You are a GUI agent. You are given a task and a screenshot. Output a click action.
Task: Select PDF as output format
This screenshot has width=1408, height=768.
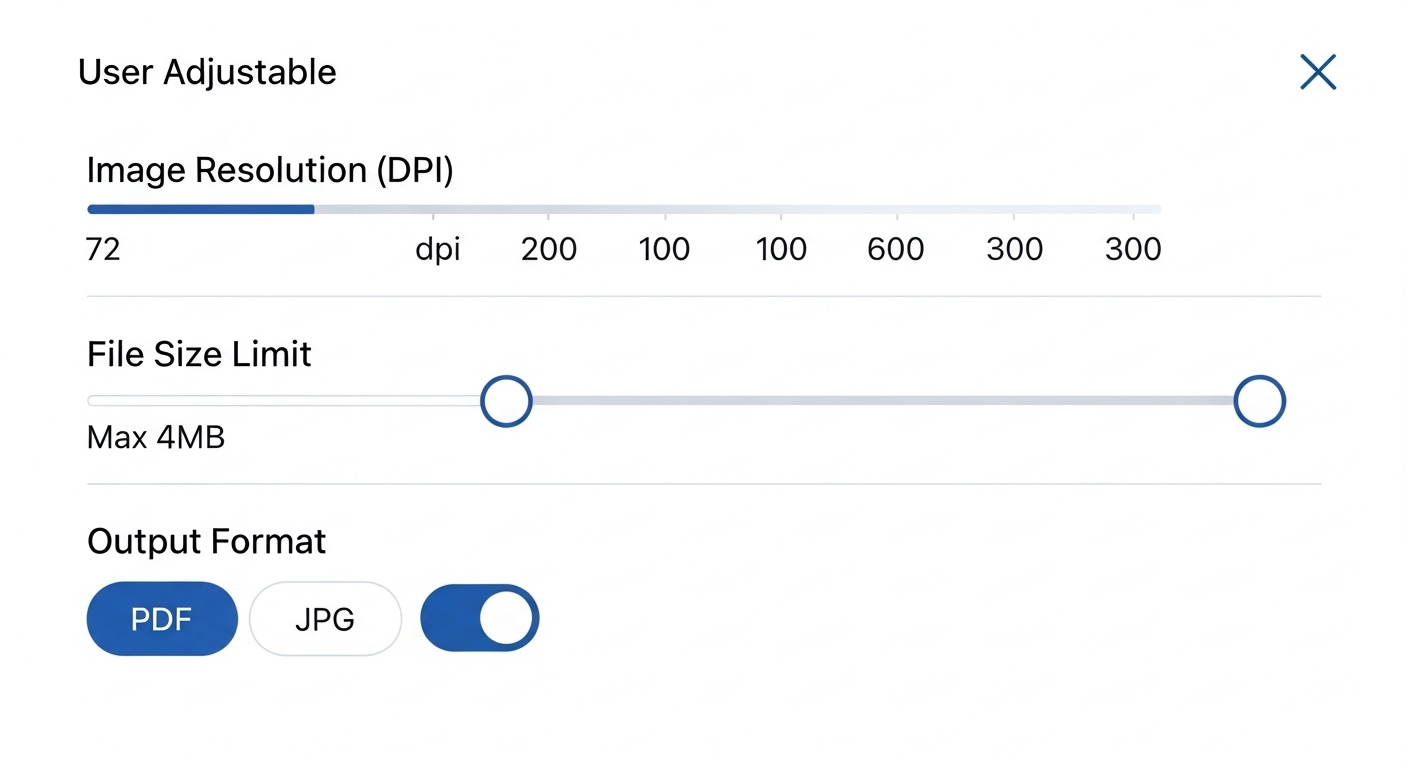(x=162, y=619)
